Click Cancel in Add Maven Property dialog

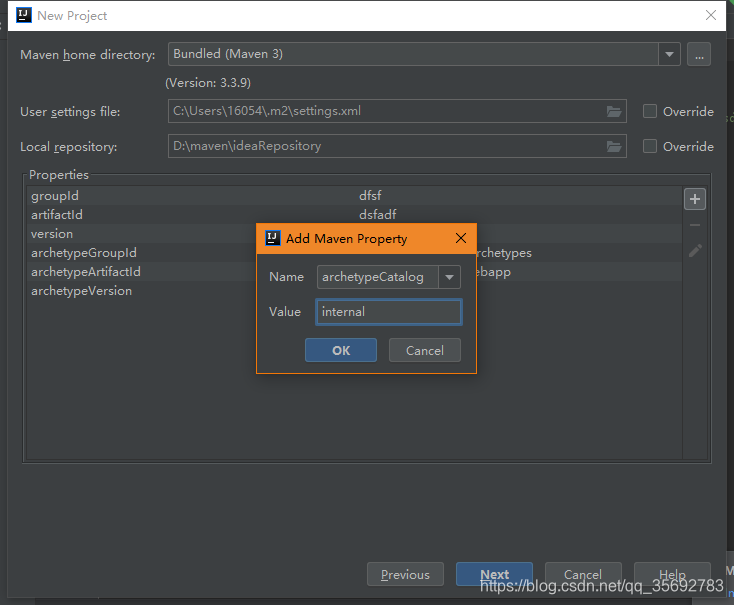pos(425,350)
